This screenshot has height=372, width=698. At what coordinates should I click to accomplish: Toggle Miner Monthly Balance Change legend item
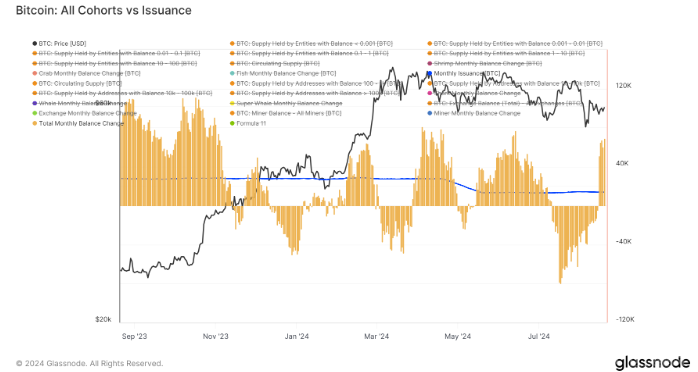pyautogui.click(x=474, y=113)
